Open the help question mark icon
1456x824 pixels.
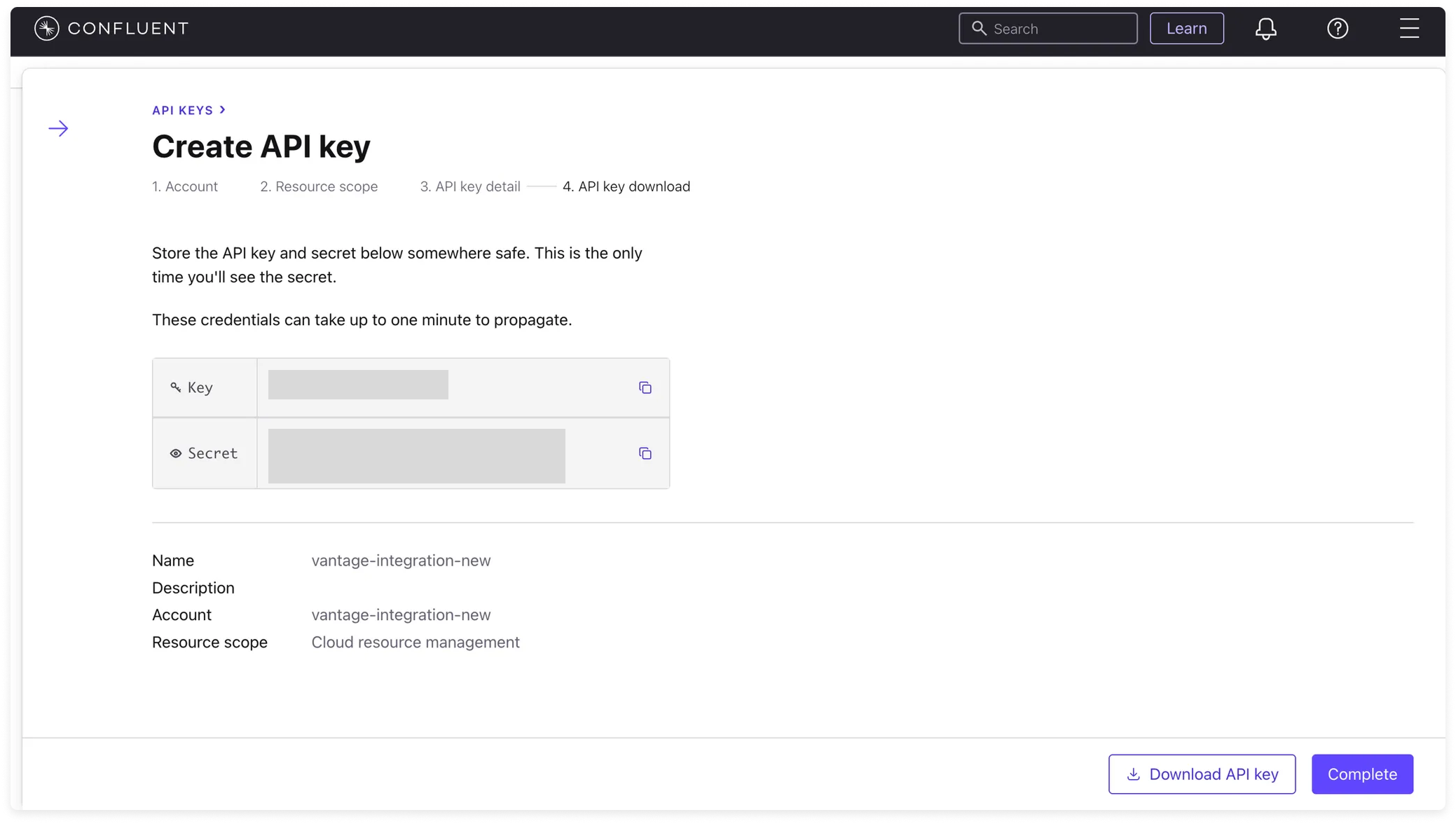[x=1338, y=29]
